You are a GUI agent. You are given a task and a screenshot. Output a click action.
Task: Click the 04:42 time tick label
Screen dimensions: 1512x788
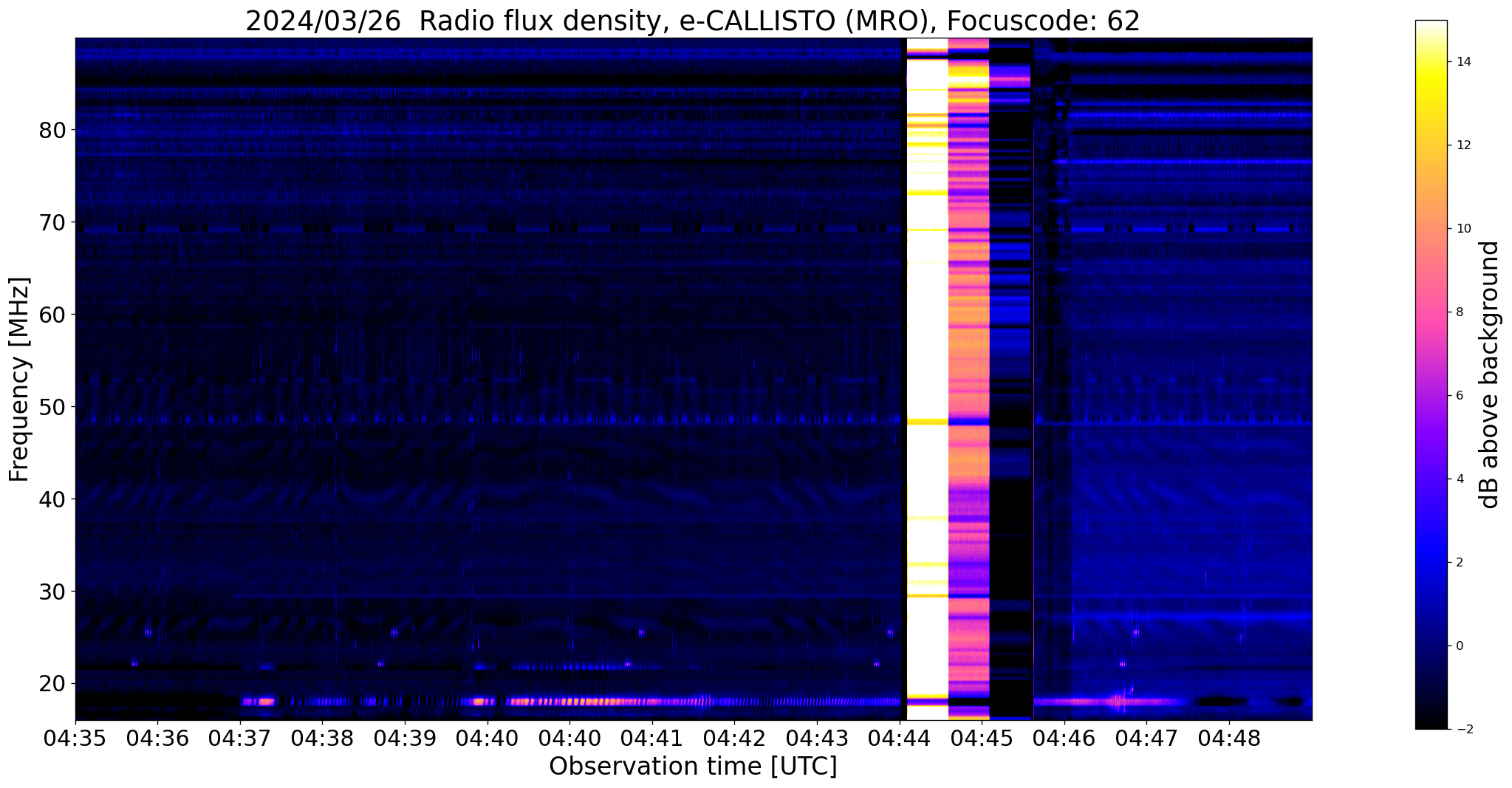(734, 738)
